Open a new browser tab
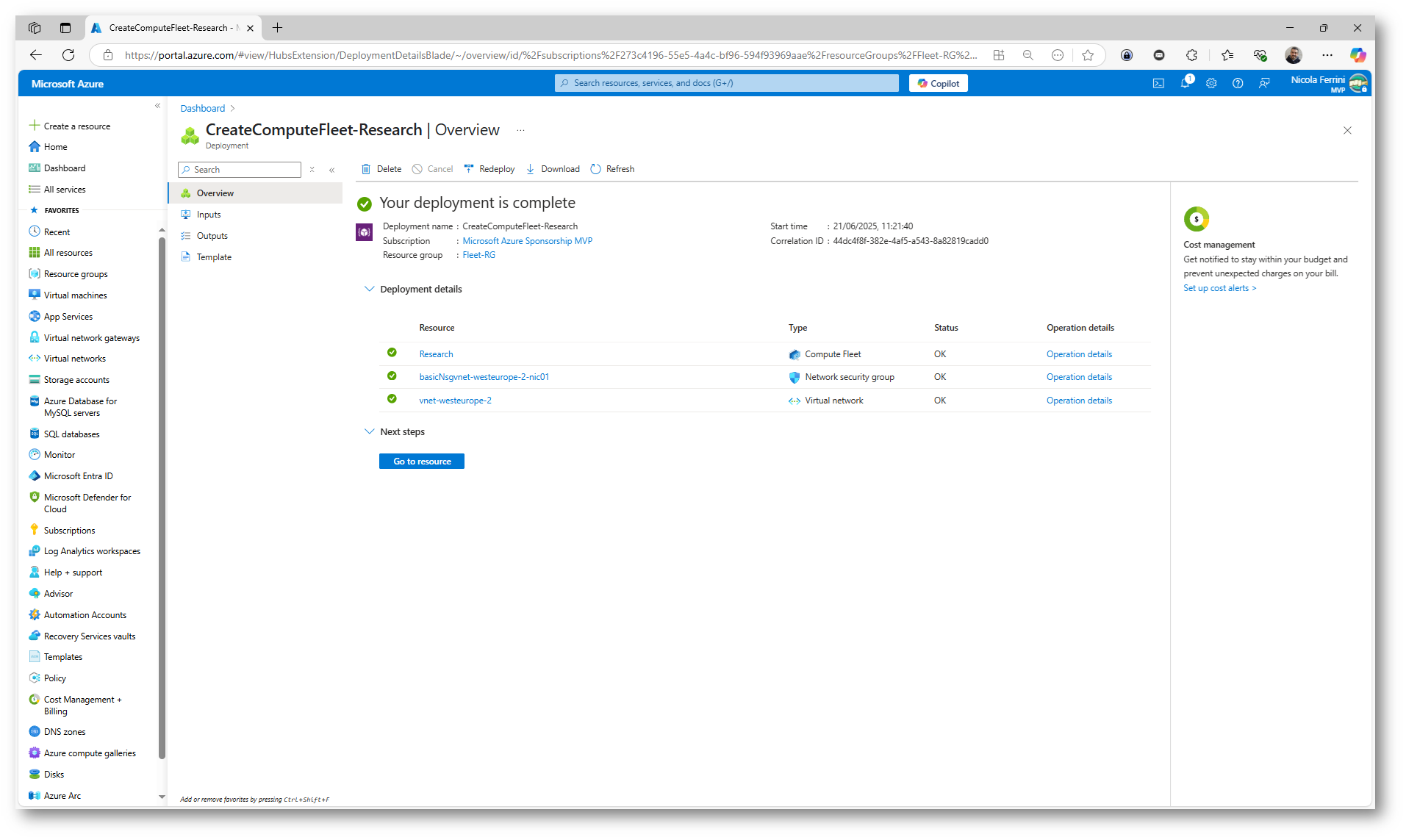Image resolution: width=1406 pixels, height=840 pixels. 277,28
